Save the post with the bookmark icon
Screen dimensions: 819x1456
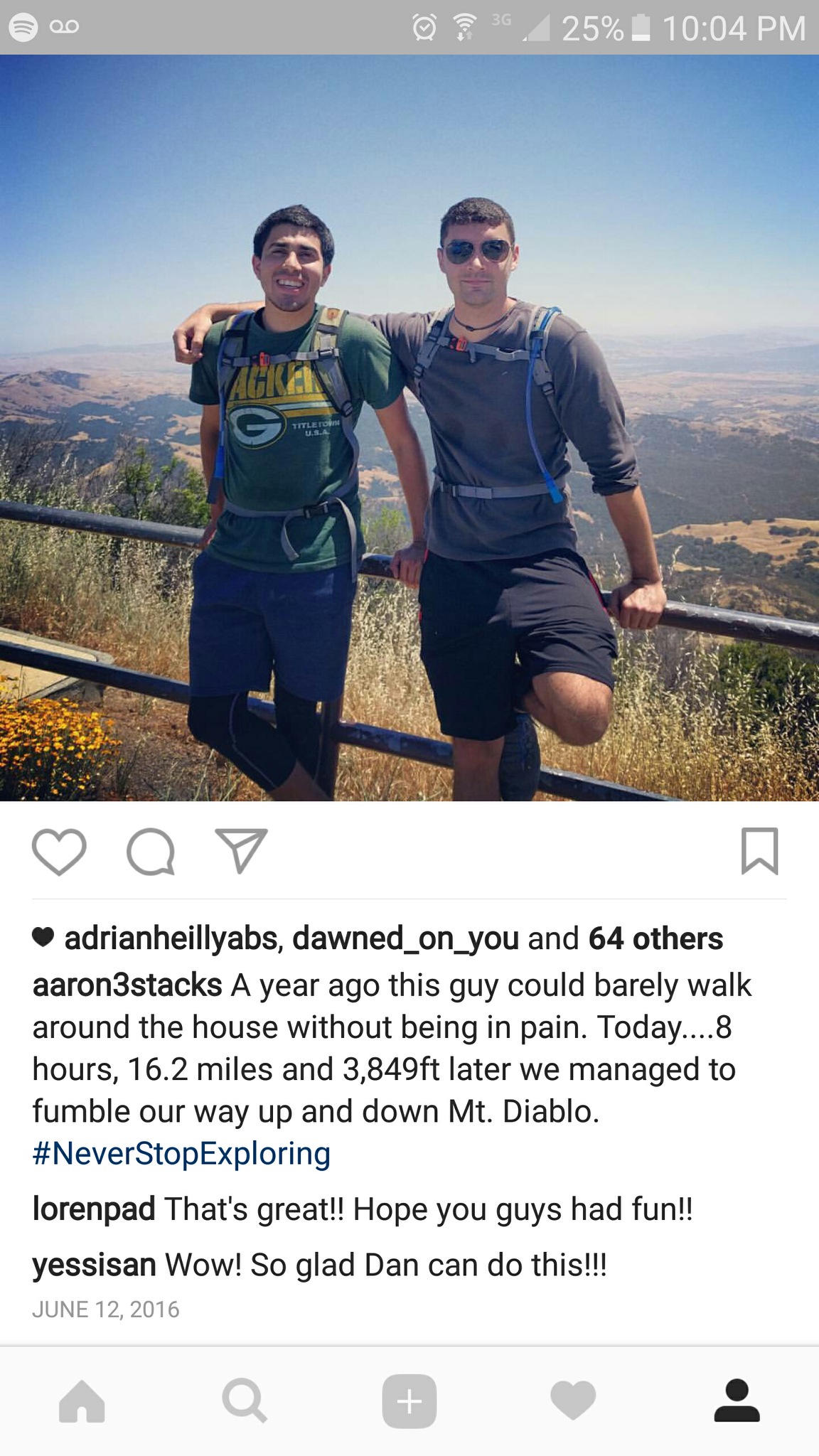pos(759,850)
